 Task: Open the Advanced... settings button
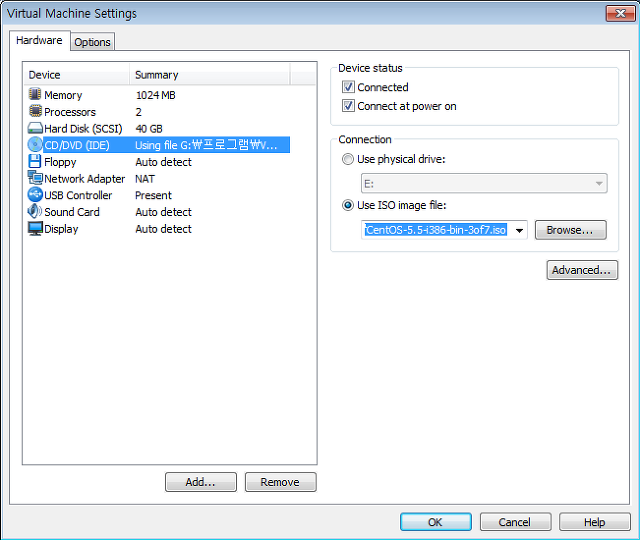coord(582,270)
